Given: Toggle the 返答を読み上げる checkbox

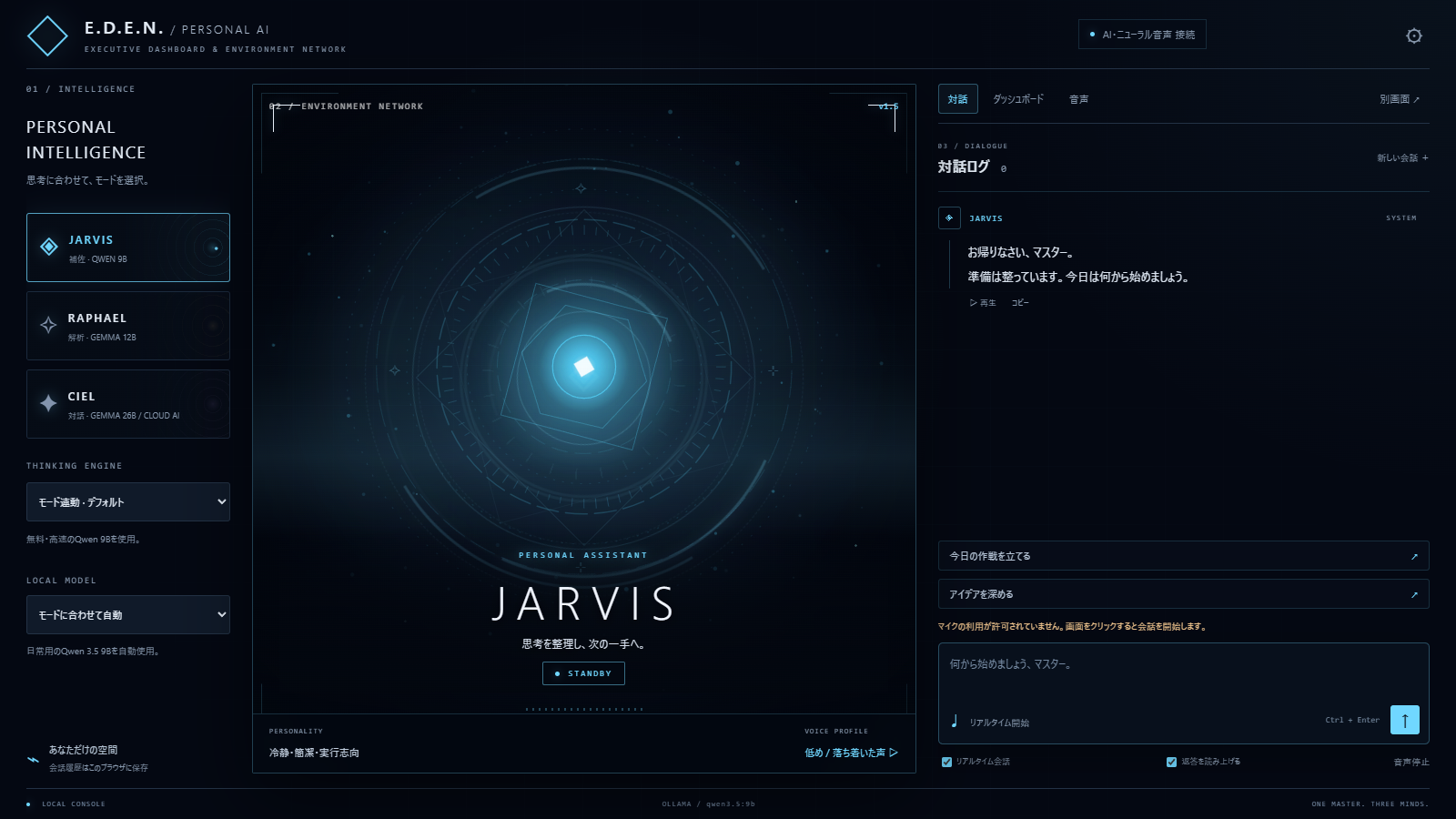Looking at the screenshot, I should pyautogui.click(x=1171, y=762).
